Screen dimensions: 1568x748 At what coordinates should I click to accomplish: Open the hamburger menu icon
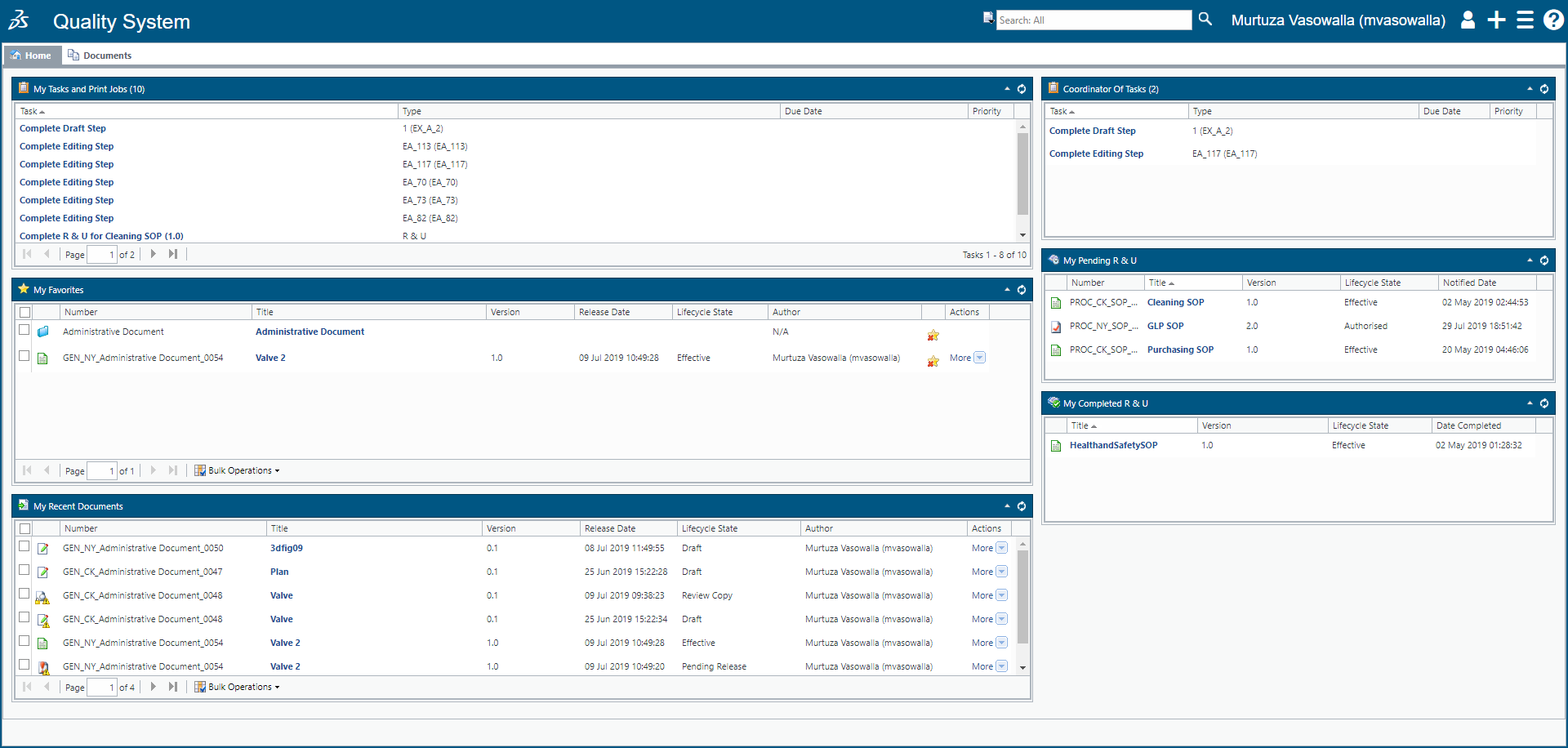pyautogui.click(x=1525, y=20)
